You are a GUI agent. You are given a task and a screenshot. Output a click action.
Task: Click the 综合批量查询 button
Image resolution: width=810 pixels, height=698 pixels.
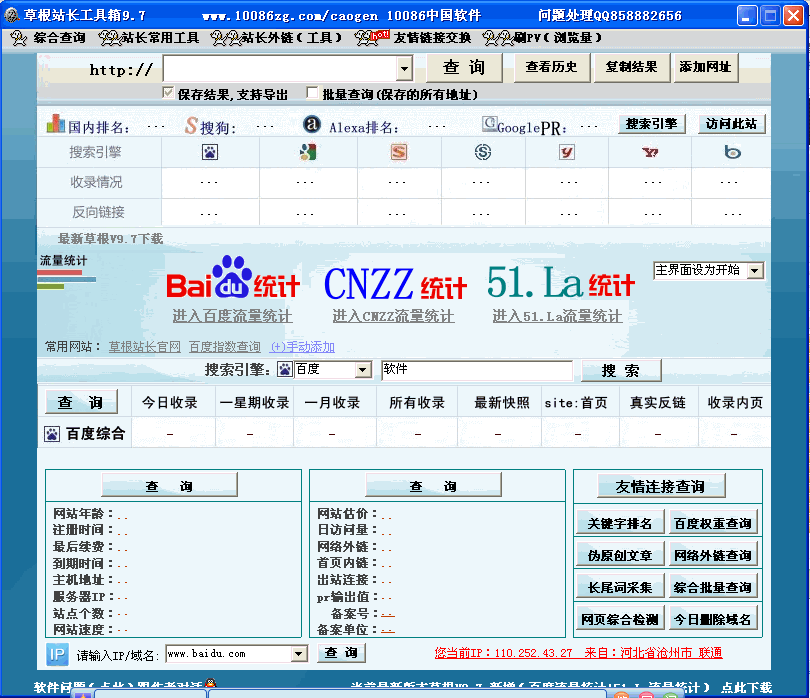pos(713,587)
